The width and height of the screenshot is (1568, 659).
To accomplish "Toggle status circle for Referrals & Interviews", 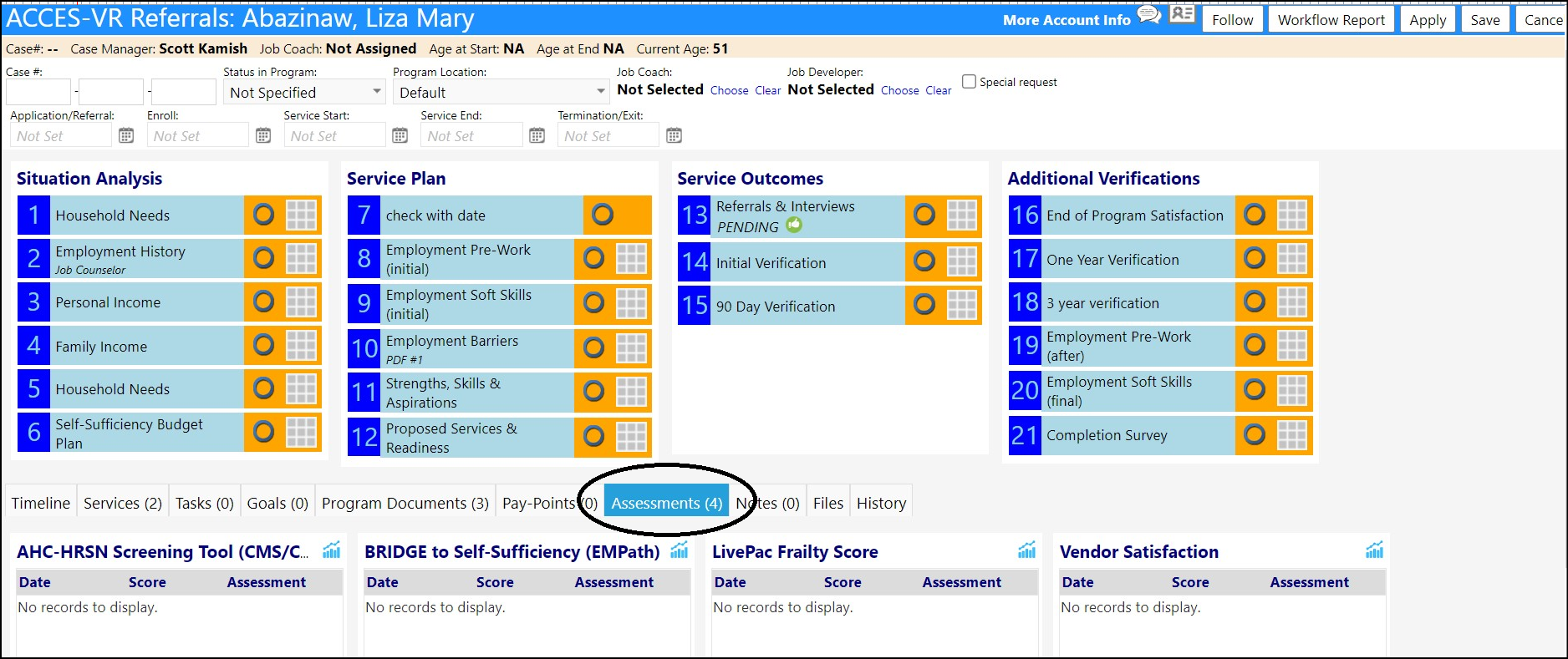I will (924, 215).
